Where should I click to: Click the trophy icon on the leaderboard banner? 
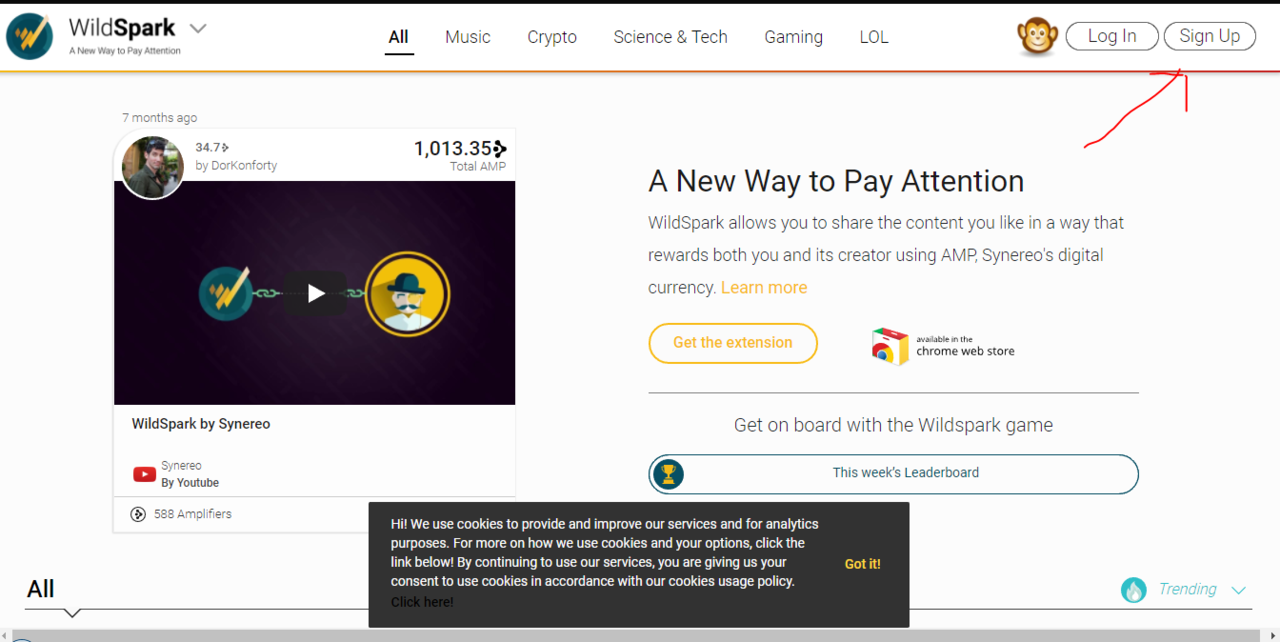click(x=668, y=474)
